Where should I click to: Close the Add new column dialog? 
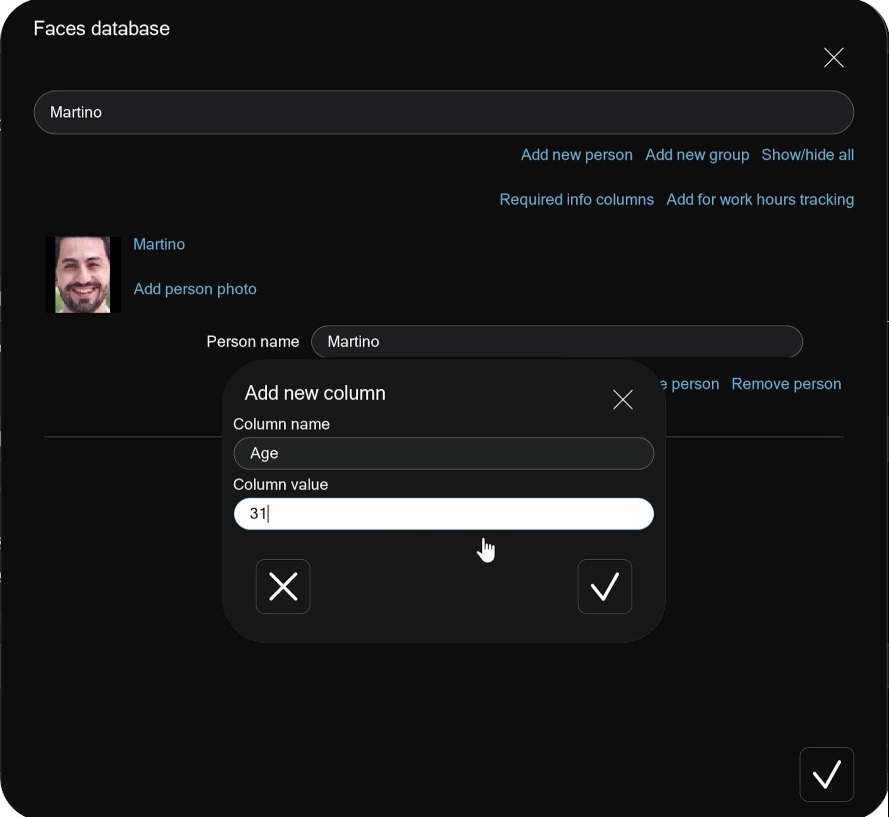(623, 400)
